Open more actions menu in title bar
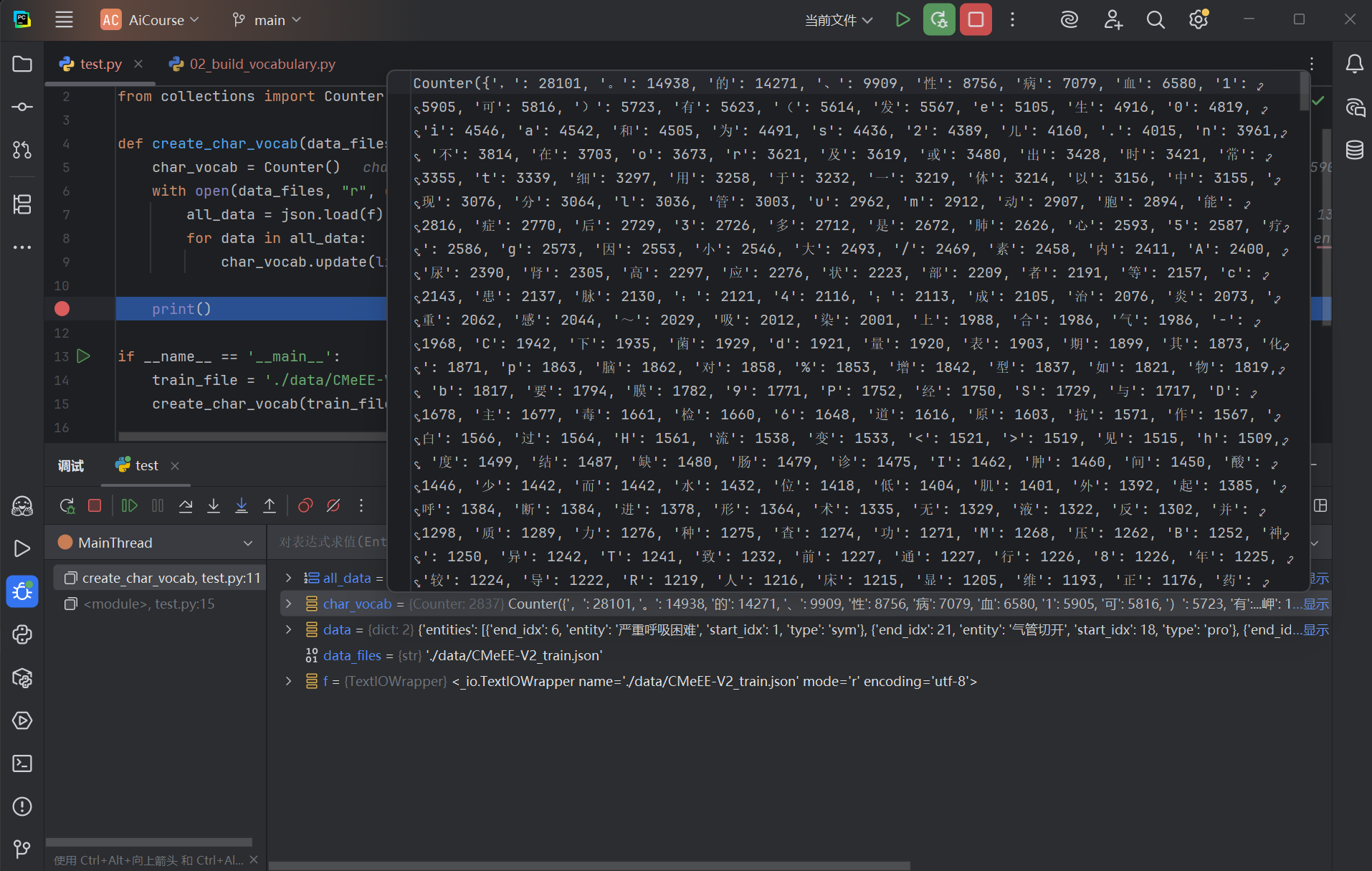The height and width of the screenshot is (871, 1372). pyautogui.click(x=1012, y=20)
